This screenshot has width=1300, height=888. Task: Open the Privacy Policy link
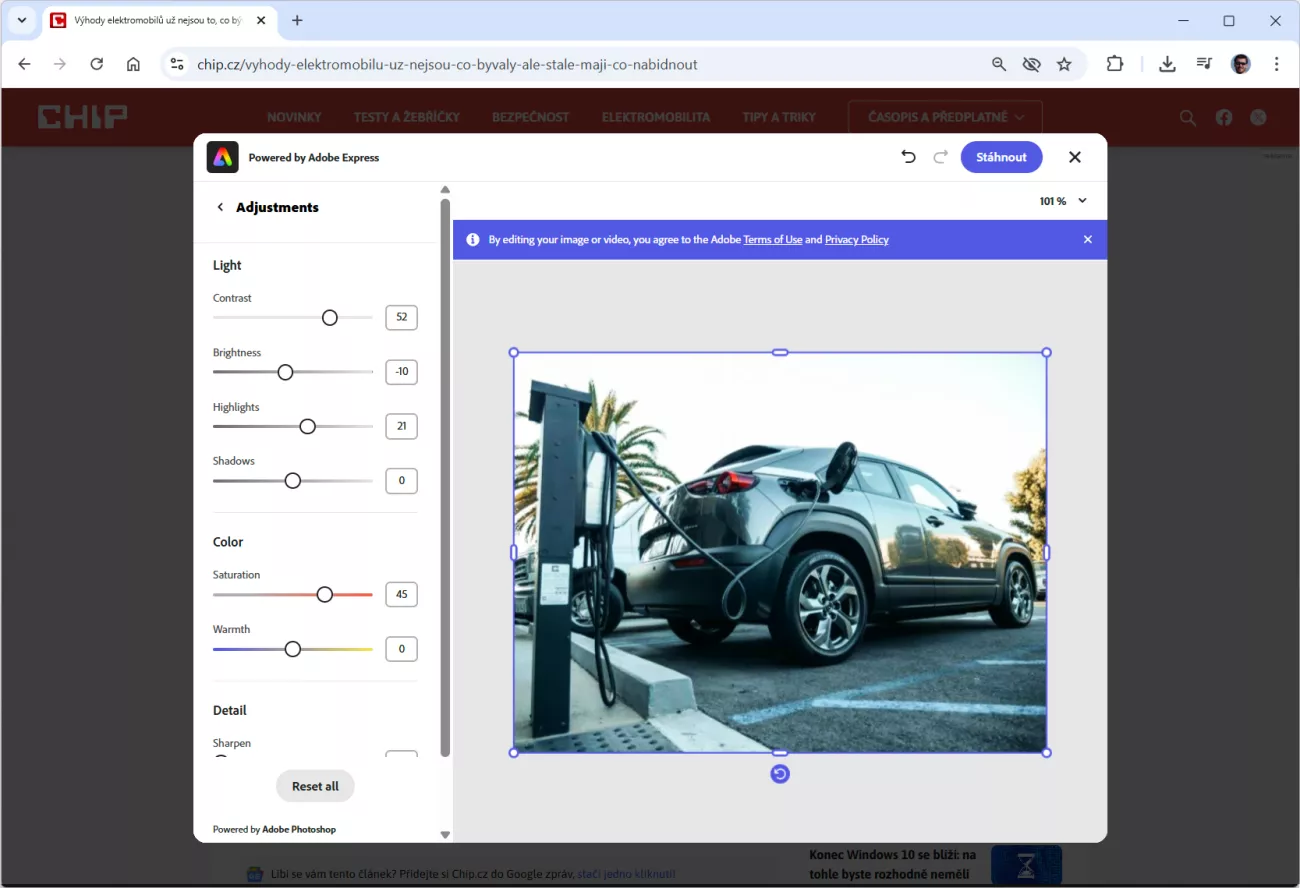click(x=856, y=240)
